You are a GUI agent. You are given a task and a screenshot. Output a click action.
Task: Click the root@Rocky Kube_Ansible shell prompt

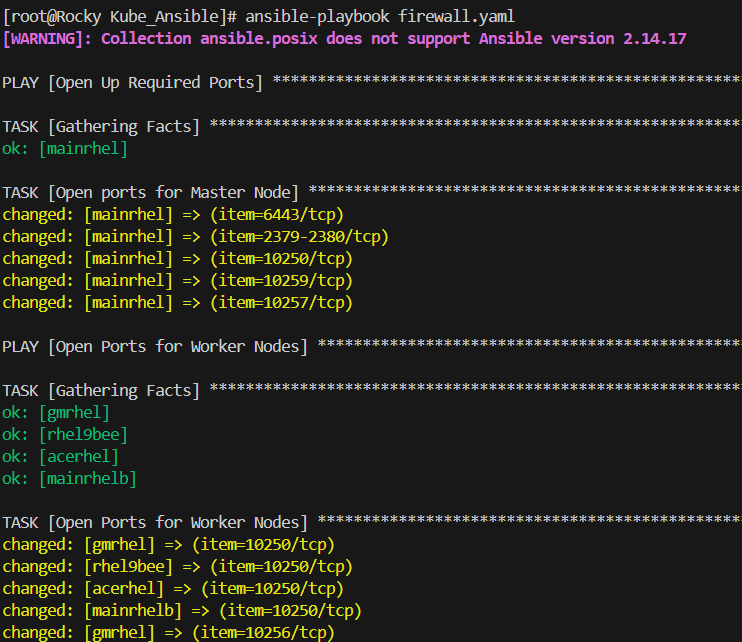(120, 16)
